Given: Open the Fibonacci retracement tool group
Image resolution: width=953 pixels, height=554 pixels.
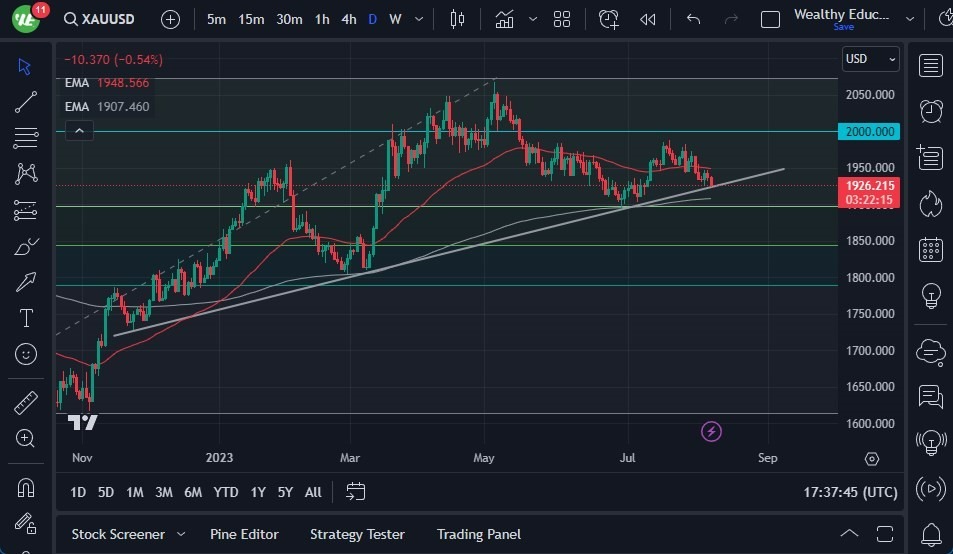Looking at the screenshot, I should pyautogui.click(x=26, y=137).
